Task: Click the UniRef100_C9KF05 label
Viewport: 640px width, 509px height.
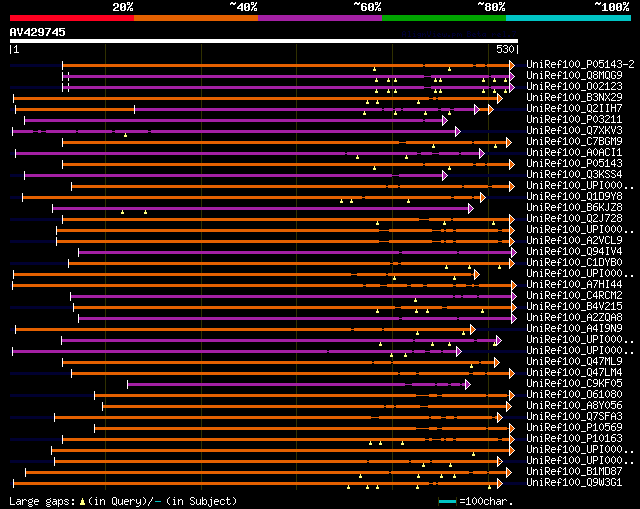Action: [574, 384]
